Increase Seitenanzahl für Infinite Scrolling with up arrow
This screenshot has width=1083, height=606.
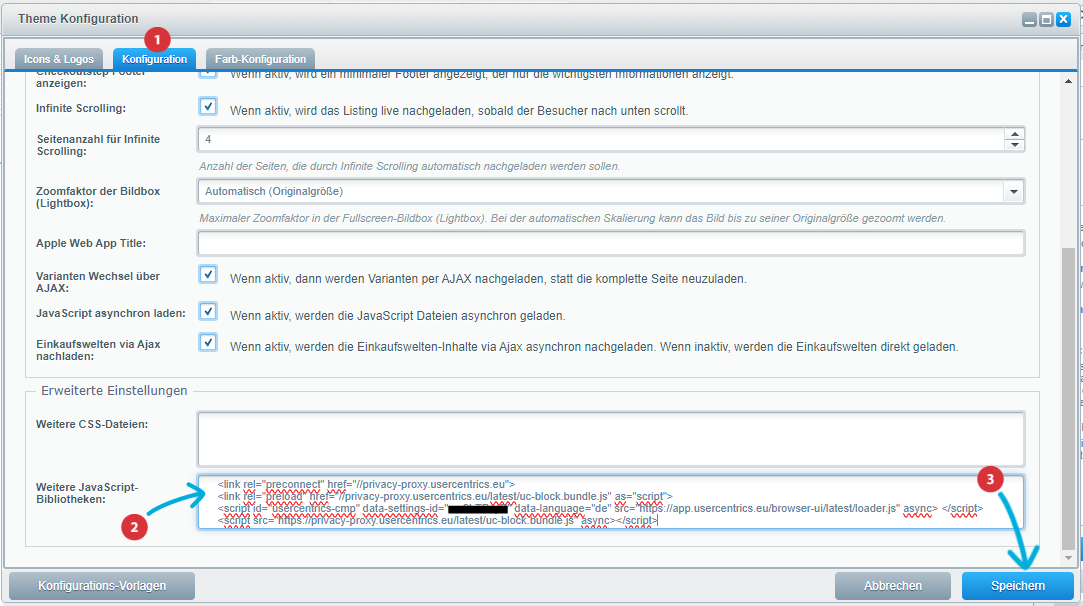point(1015,134)
